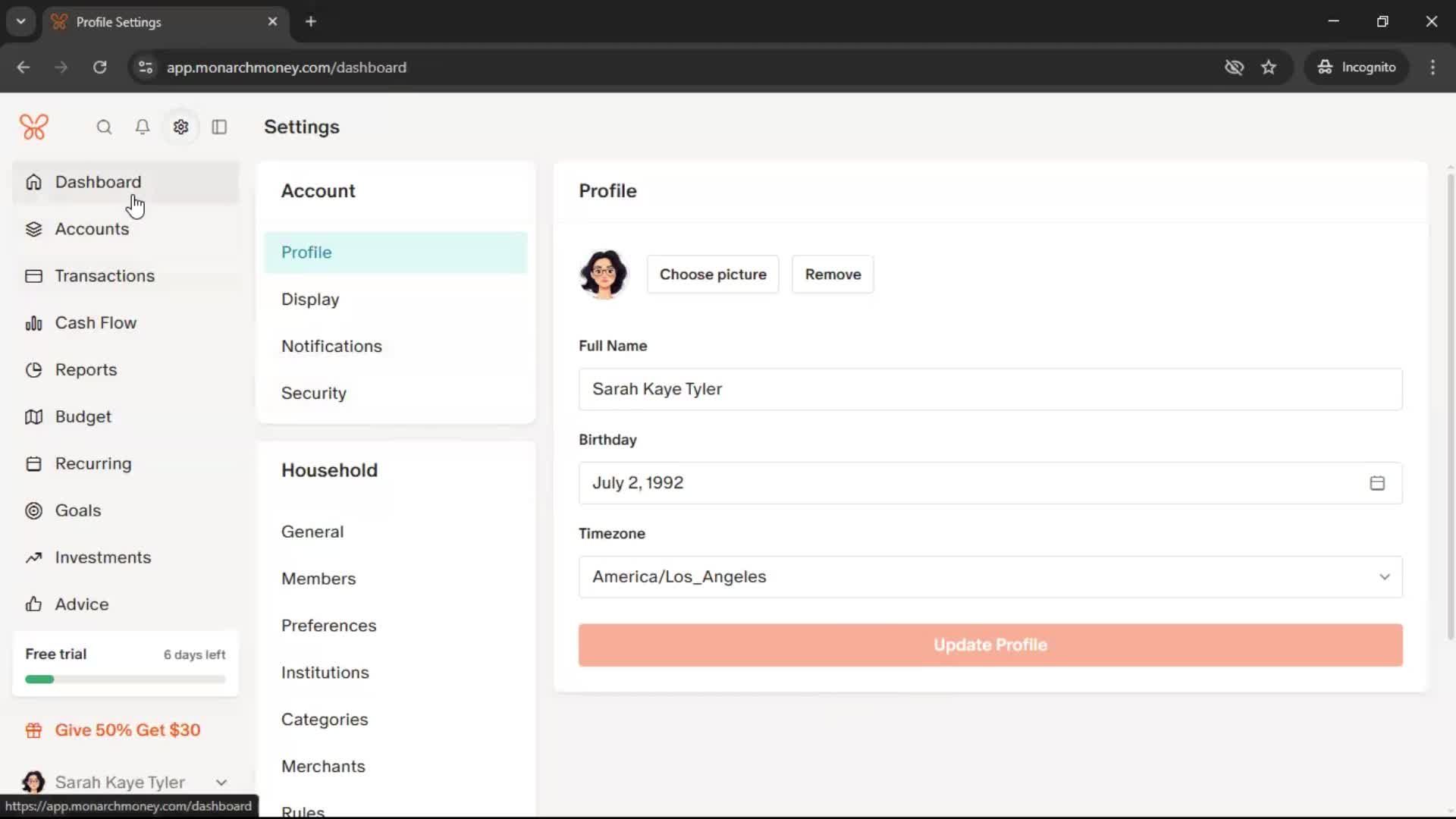
Task: Open the Display settings tab
Action: click(x=310, y=300)
